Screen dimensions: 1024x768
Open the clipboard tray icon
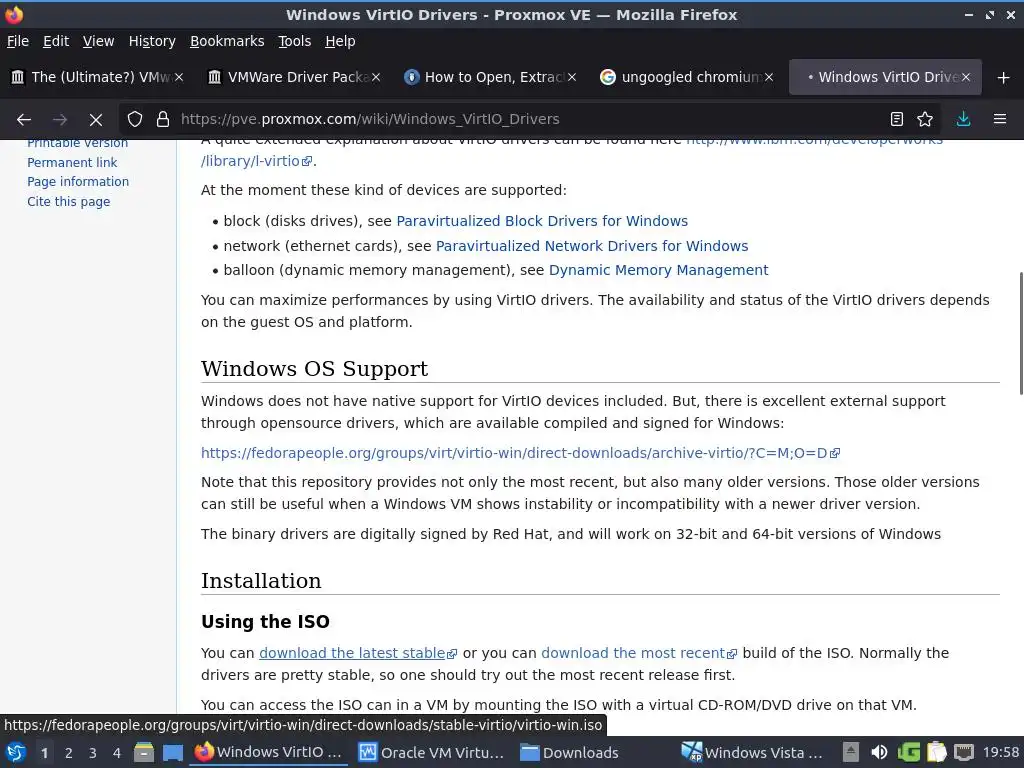[936, 752]
